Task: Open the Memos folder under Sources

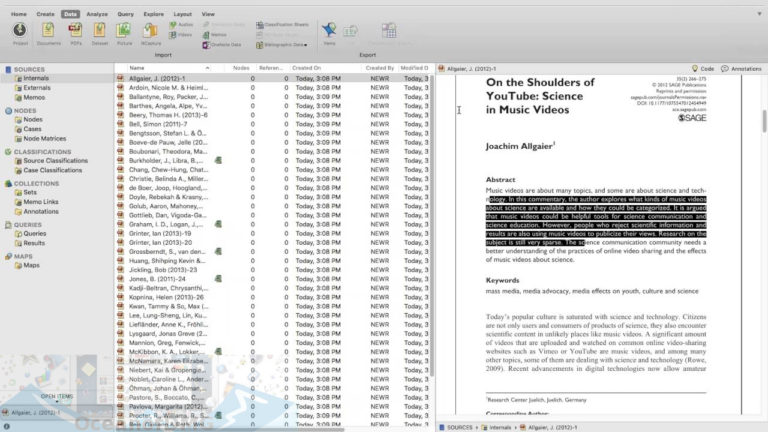Action: click(x=34, y=97)
